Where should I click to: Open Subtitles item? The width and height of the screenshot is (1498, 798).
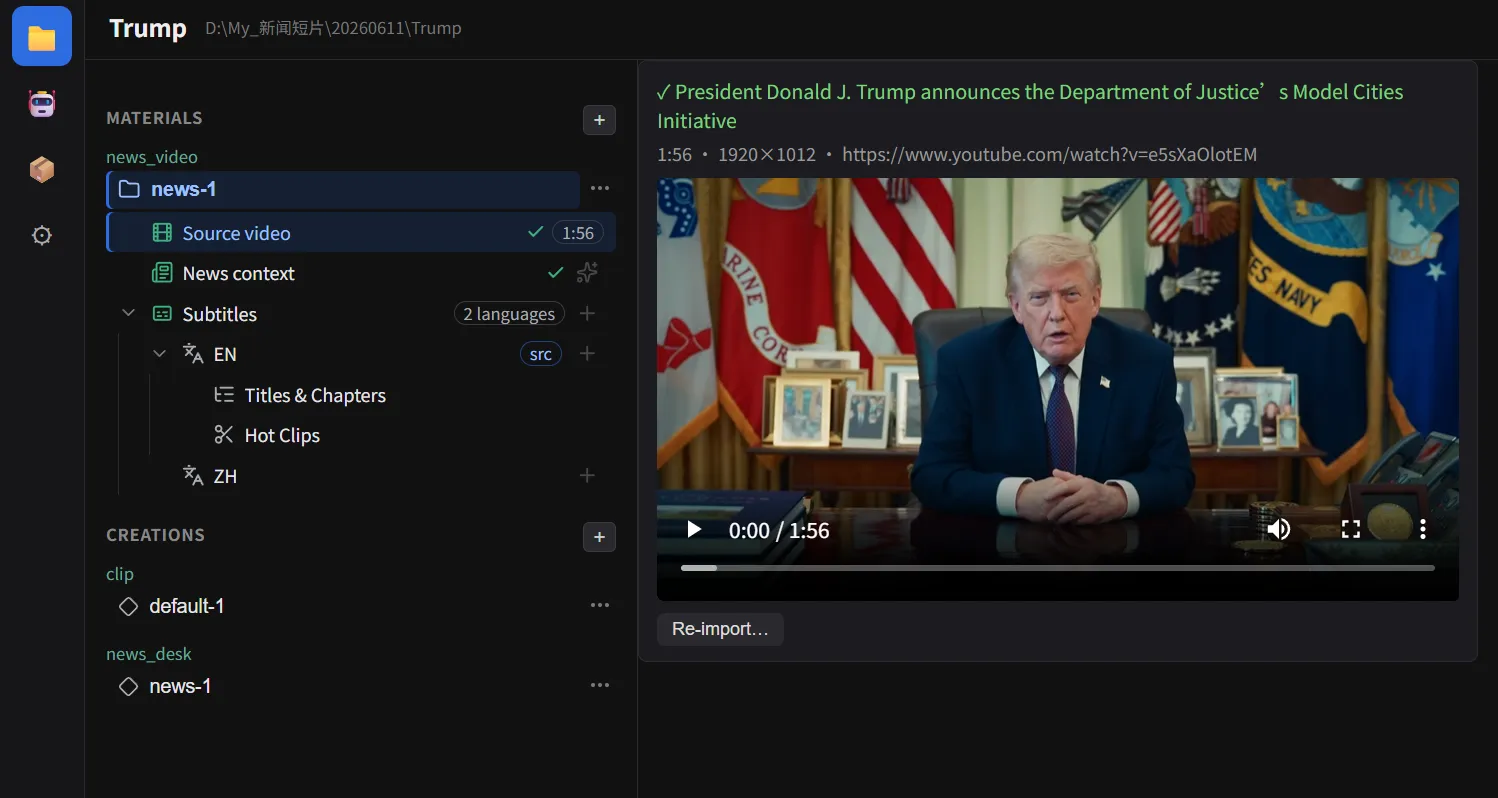219,314
